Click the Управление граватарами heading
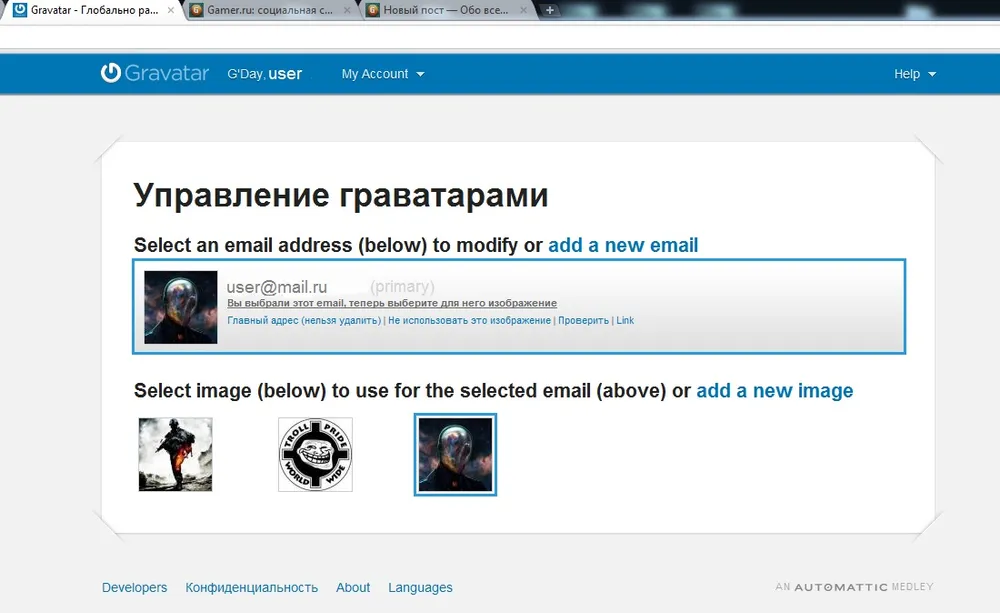 click(x=341, y=195)
